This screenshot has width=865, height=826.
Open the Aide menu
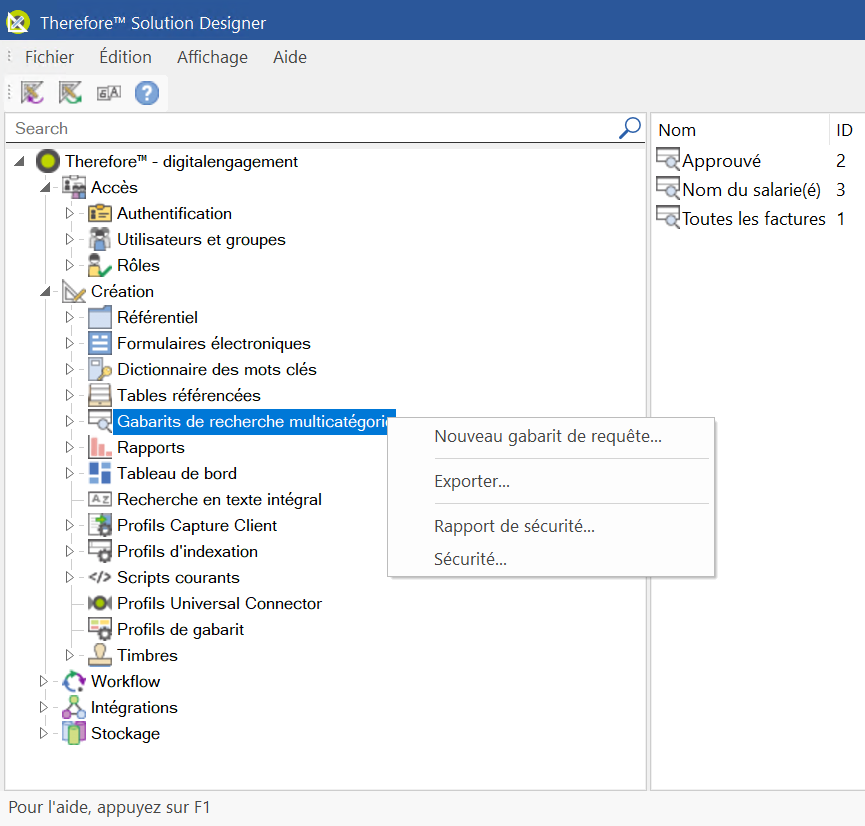pos(290,57)
